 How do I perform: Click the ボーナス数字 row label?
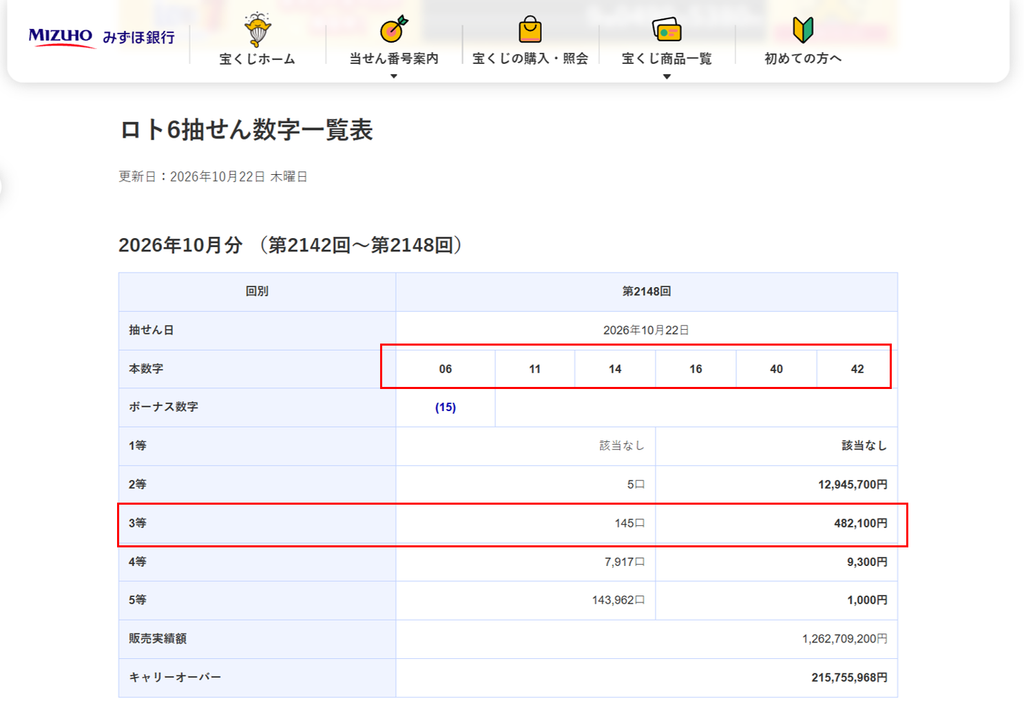tap(163, 407)
